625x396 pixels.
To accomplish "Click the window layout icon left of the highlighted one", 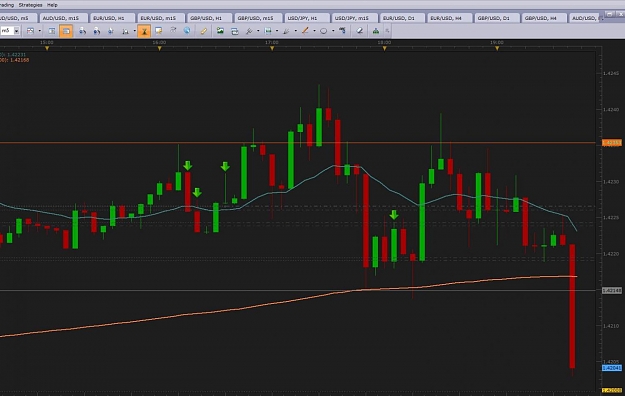I will point(52,31).
